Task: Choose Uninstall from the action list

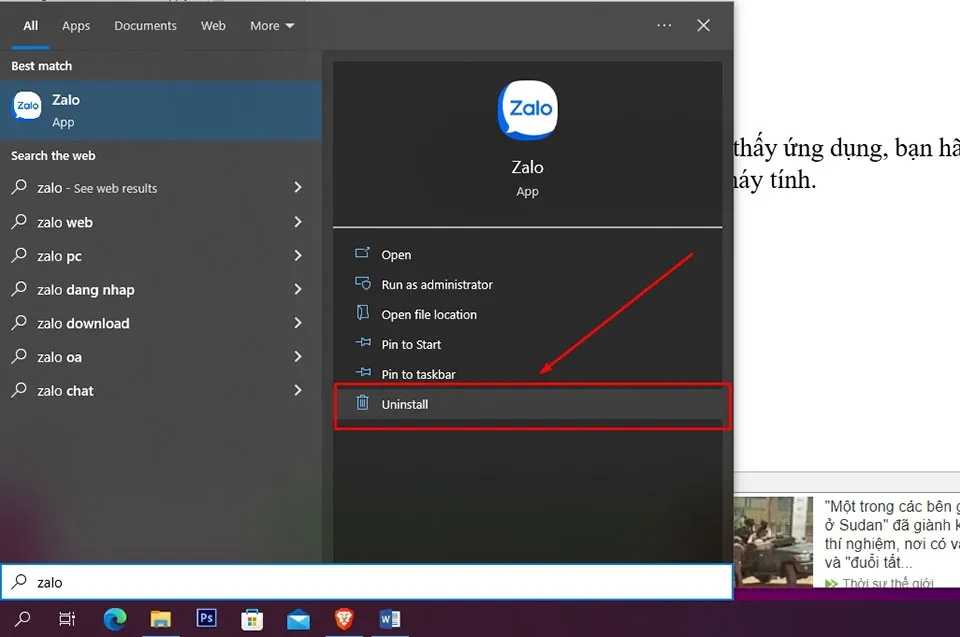Action: pos(406,404)
